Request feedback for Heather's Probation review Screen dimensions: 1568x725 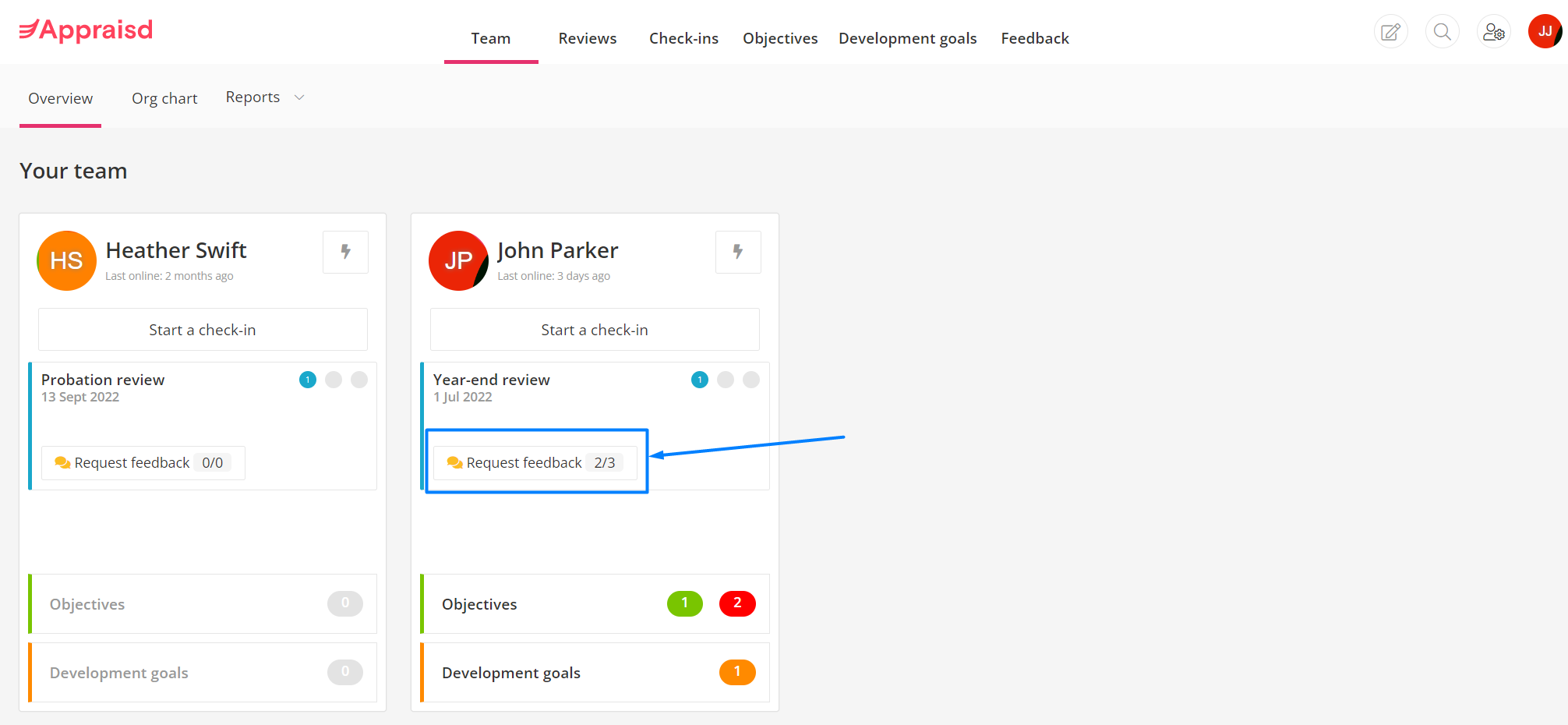point(143,463)
